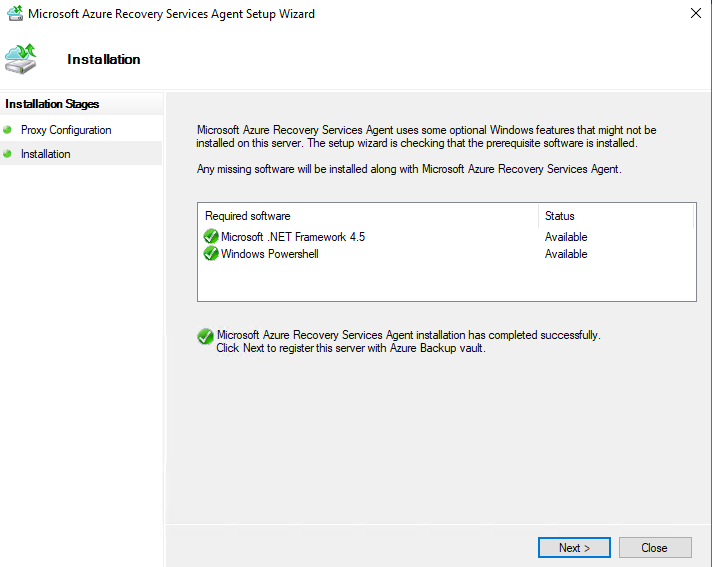Viewport: 712px width, 567px height.
Task: Click the installation completed success checkmark icon
Action: (x=205, y=336)
